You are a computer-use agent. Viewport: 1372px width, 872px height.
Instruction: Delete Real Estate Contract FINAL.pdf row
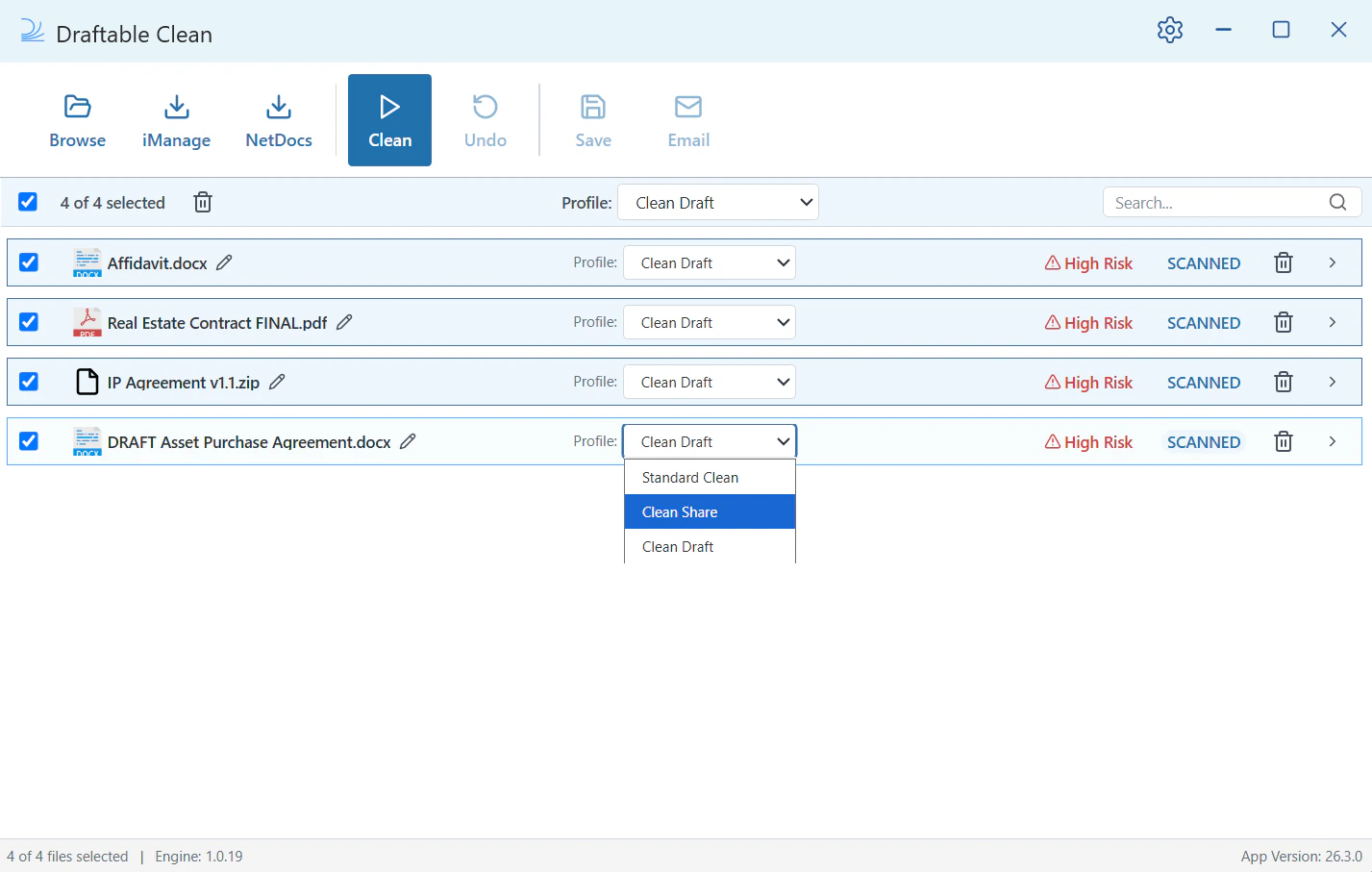1283,323
